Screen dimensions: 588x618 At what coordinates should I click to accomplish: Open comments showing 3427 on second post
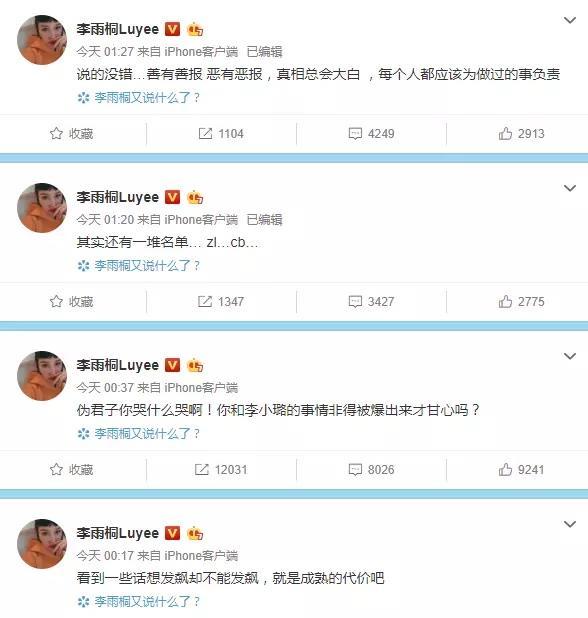pyautogui.click(x=371, y=302)
